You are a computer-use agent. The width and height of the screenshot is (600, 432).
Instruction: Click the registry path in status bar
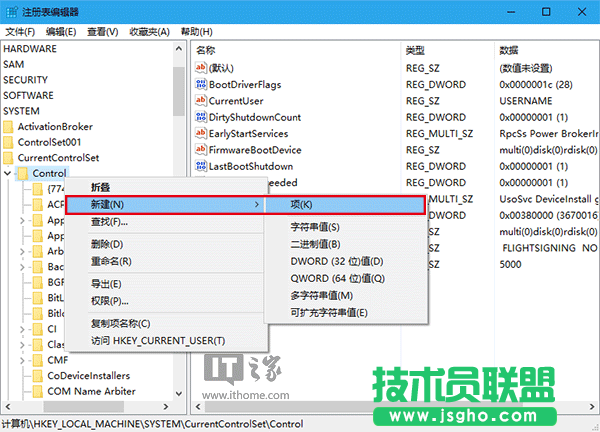(x=152, y=424)
